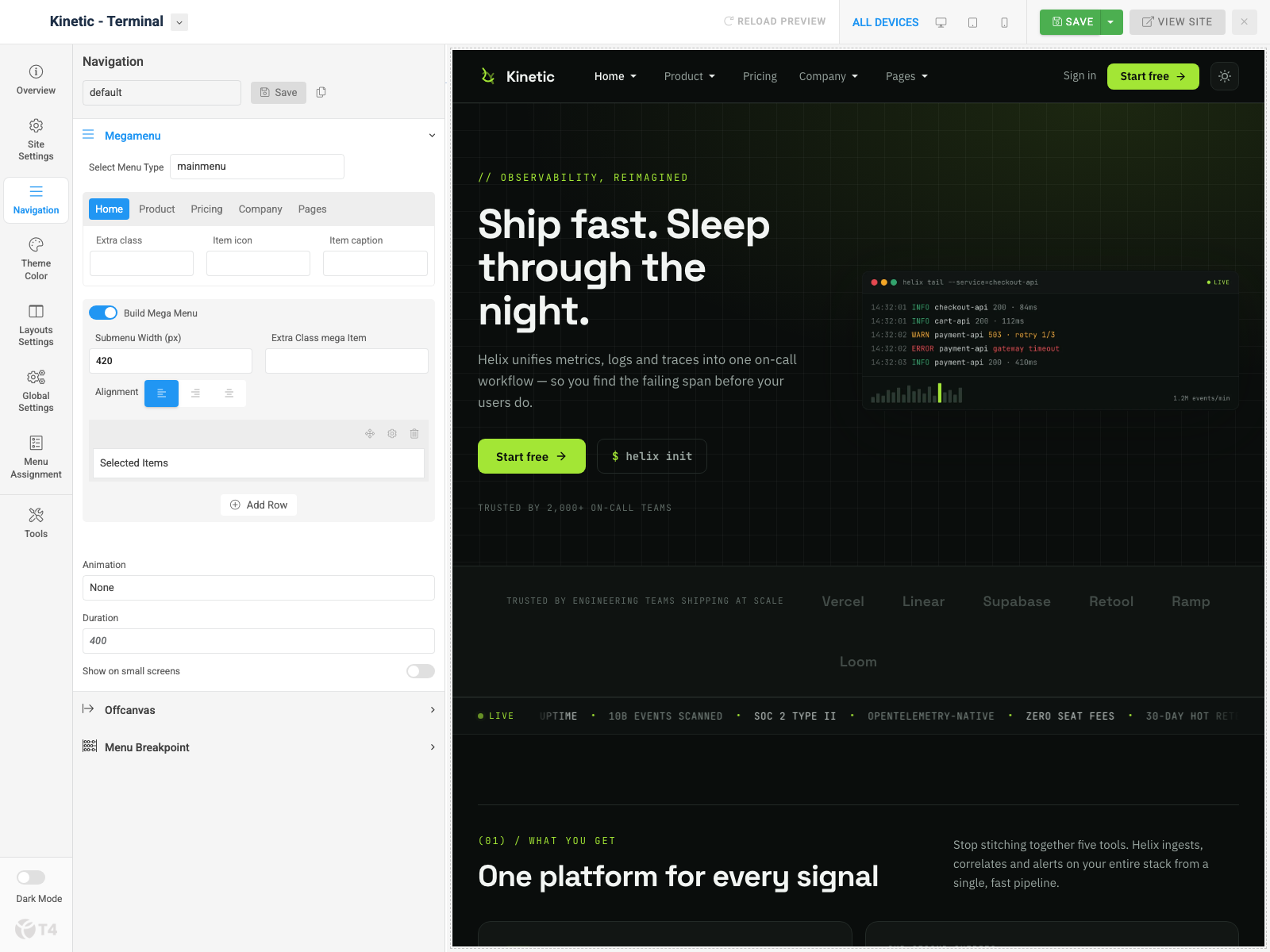Open Site Settings in the sidebar
The height and width of the screenshot is (952, 1270).
[x=36, y=140]
